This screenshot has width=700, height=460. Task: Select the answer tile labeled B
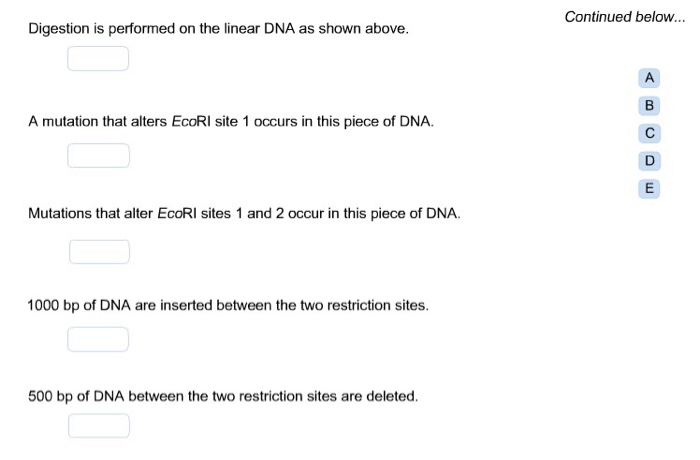click(x=649, y=106)
